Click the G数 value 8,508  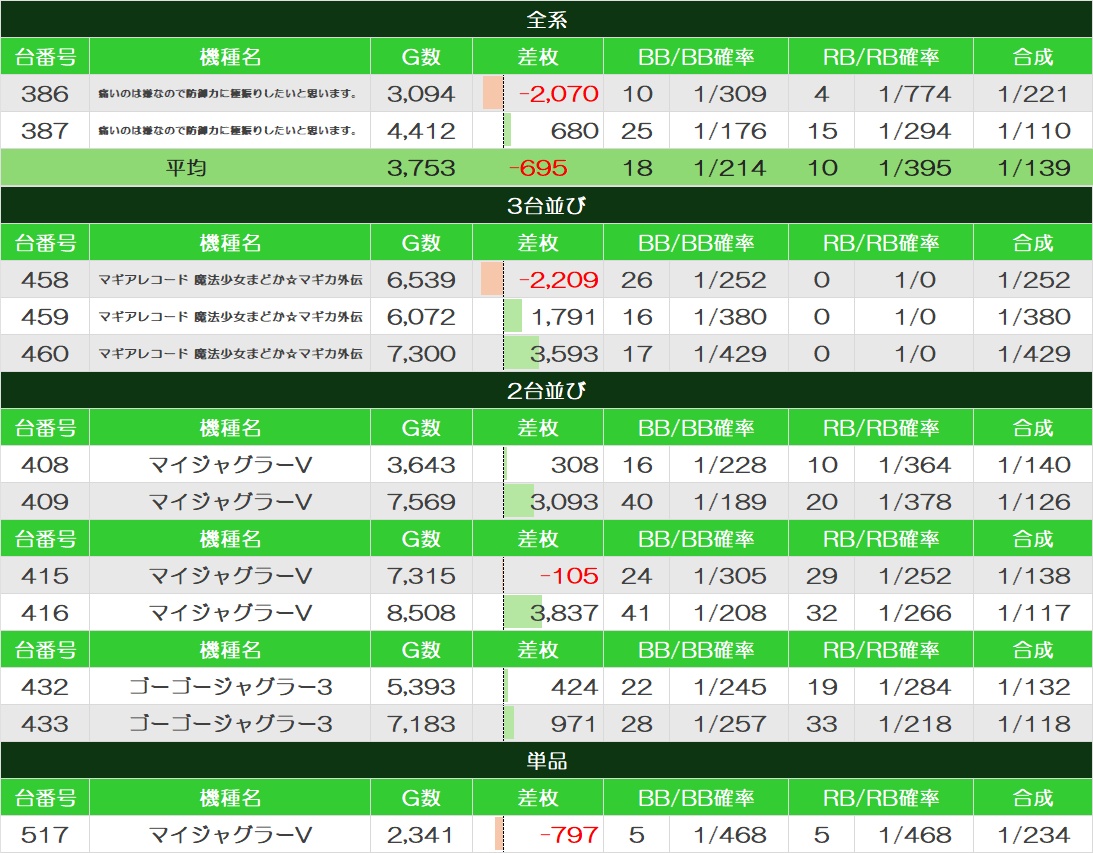[421, 613]
